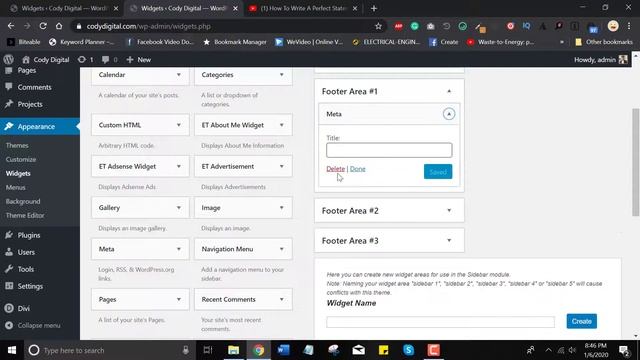Image resolution: width=640 pixels, height=360 pixels.
Task: Click the WordPress logo in admin bar
Action: coord(8,60)
